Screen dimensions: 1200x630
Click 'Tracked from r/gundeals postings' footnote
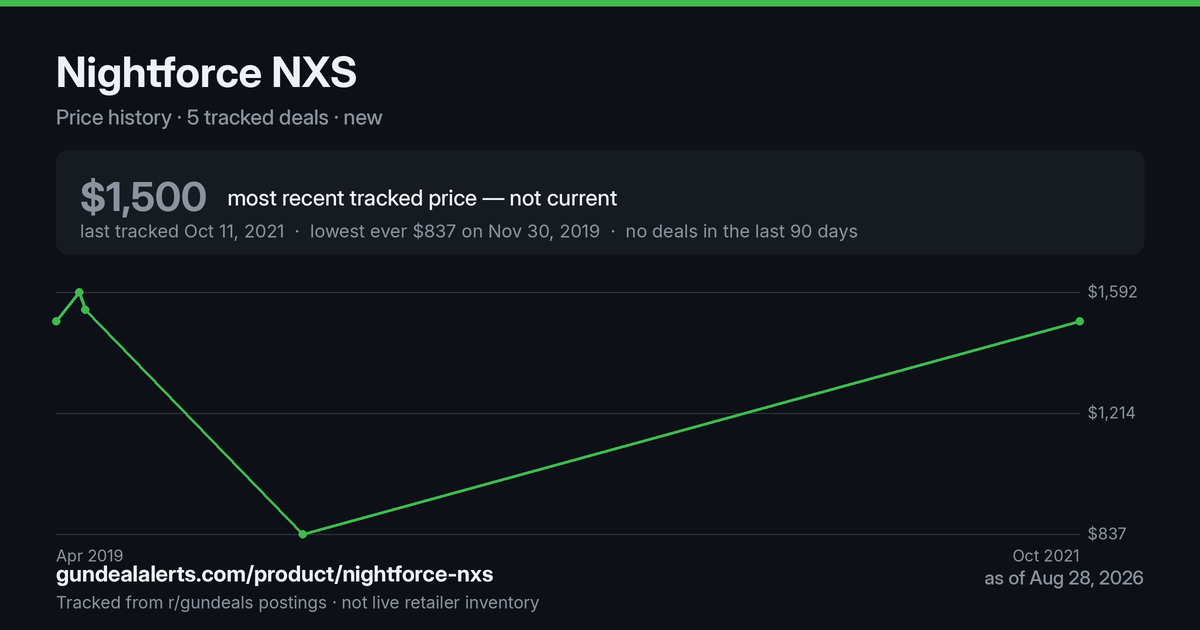point(191,602)
